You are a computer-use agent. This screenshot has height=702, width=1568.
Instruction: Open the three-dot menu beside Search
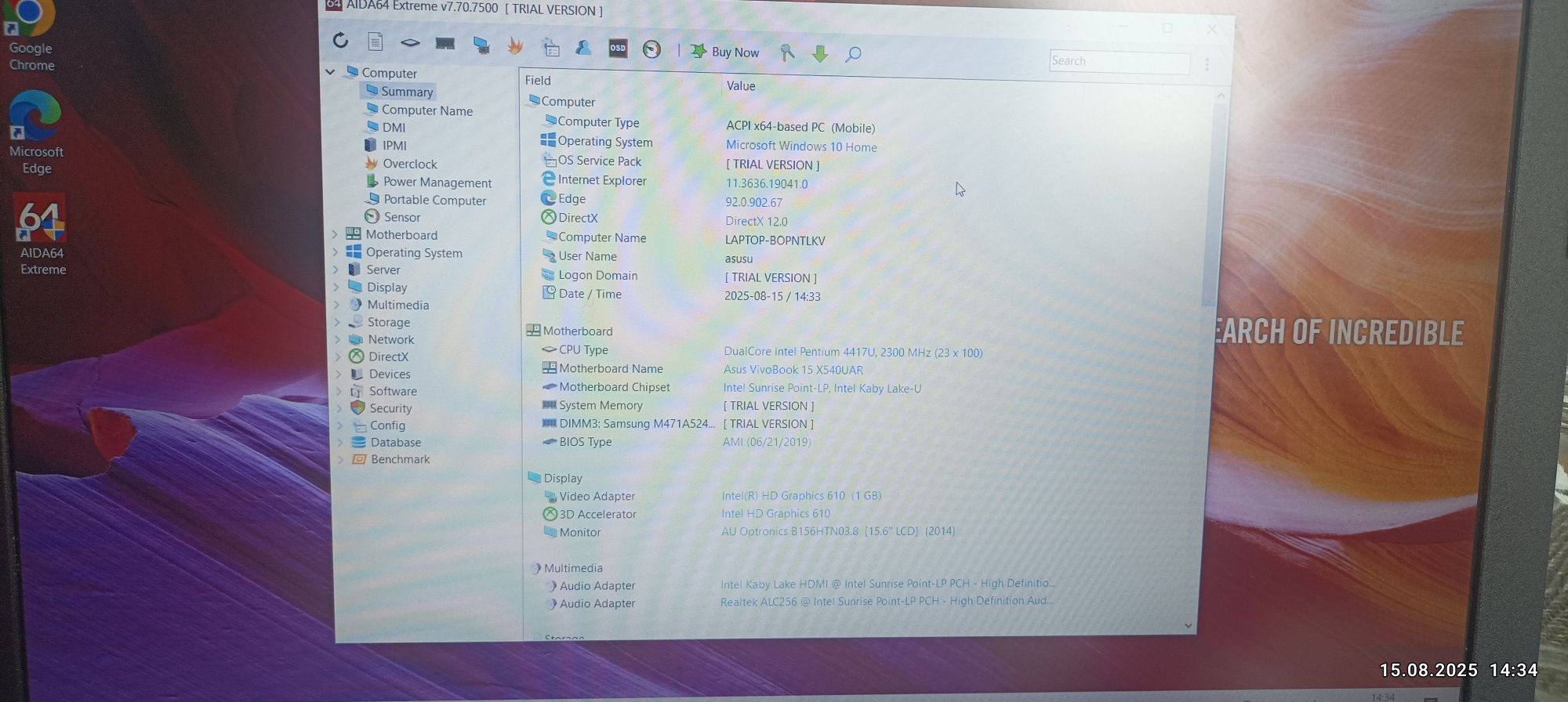(1207, 65)
